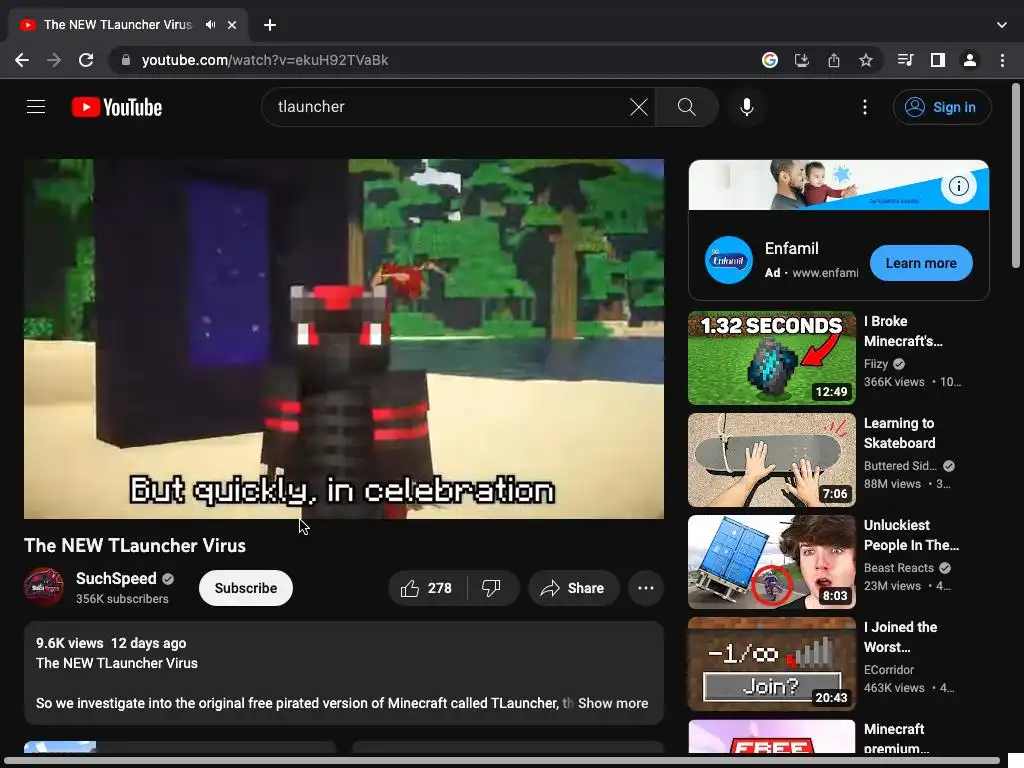Go to the YouTube home logo
The width and height of the screenshot is (1024, 768).
[x=117, y=107]
